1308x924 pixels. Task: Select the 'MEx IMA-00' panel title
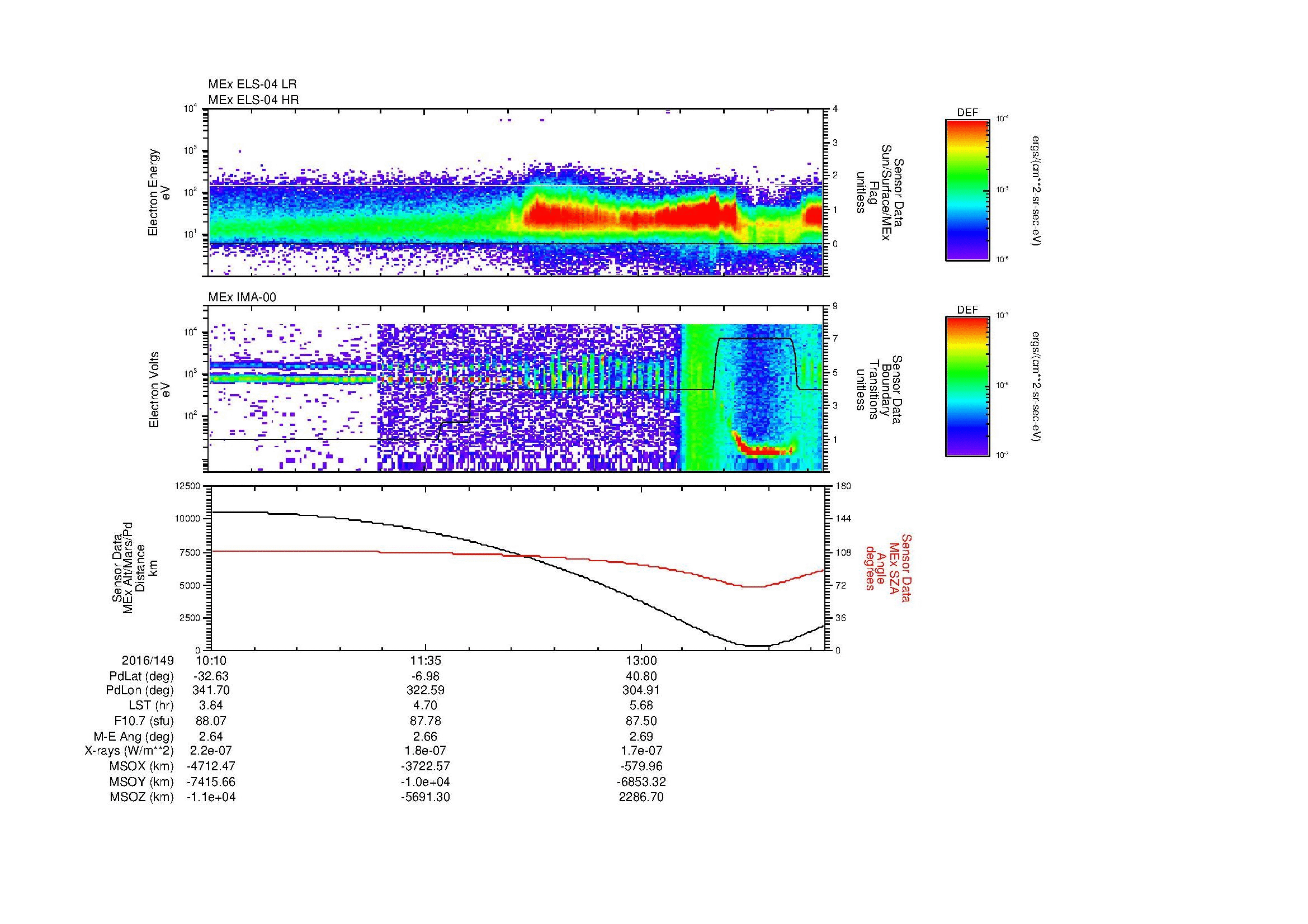(242, 297)
